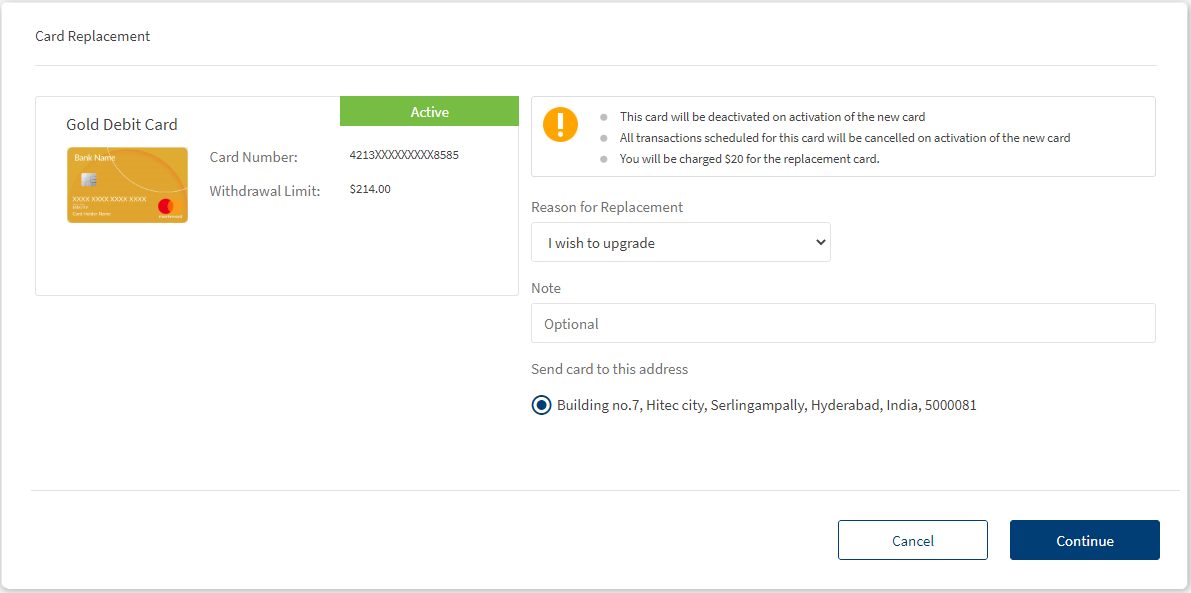Open the Reason for Replacement dropdown
The height and width of the screenshot is (593, 1191).
[x=680, y=243]
